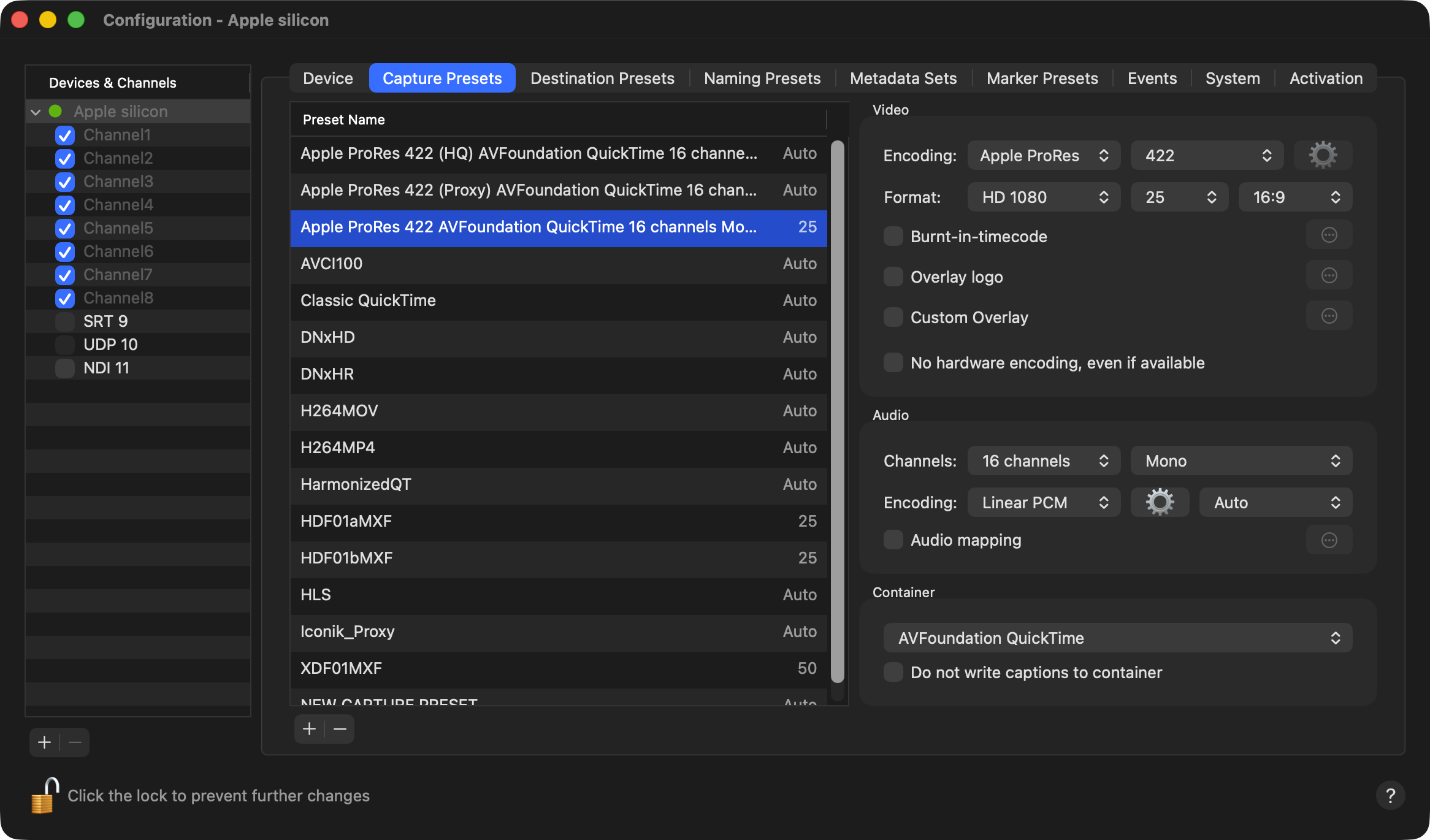The width and height of the screenshot is (1430, 840).
Task: Open the AVFoundation QuickTime container dropdown
Action: point(1117,638)
